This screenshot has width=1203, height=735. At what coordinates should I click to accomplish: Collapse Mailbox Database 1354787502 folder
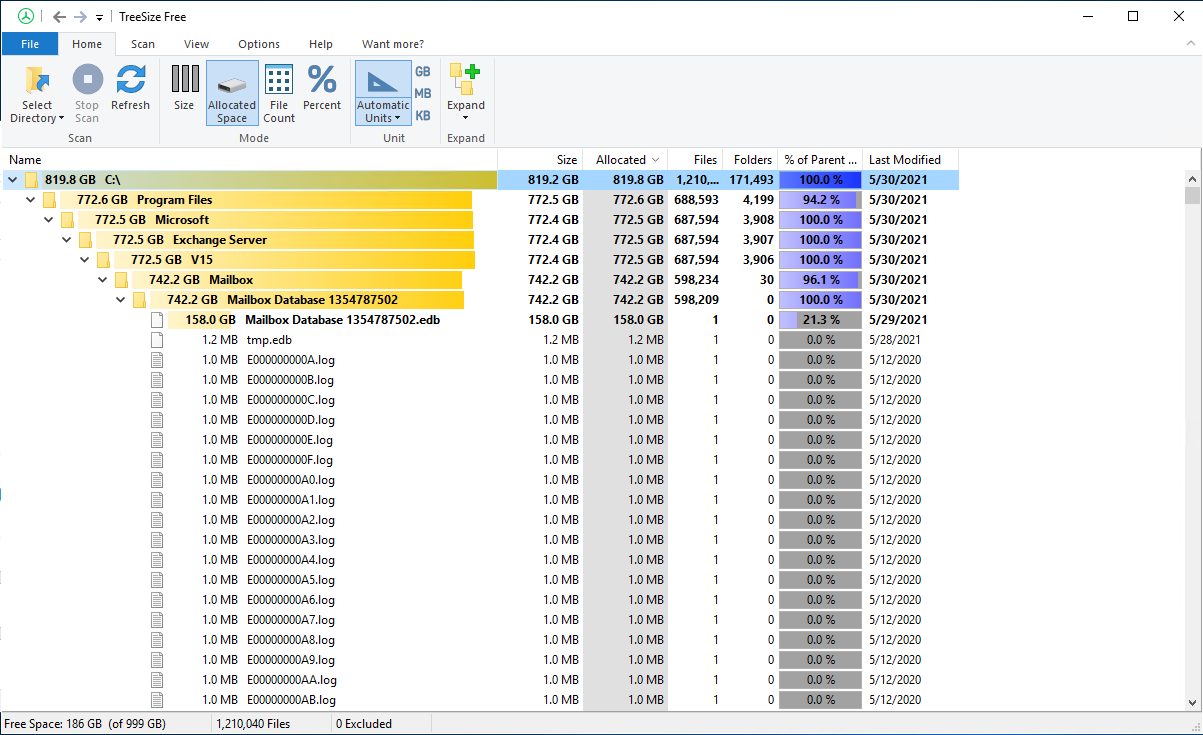tap(121, 300)
